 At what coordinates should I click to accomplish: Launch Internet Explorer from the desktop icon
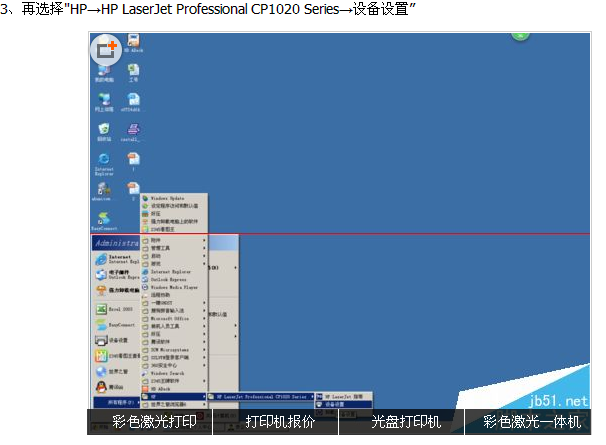pos(104,164)
